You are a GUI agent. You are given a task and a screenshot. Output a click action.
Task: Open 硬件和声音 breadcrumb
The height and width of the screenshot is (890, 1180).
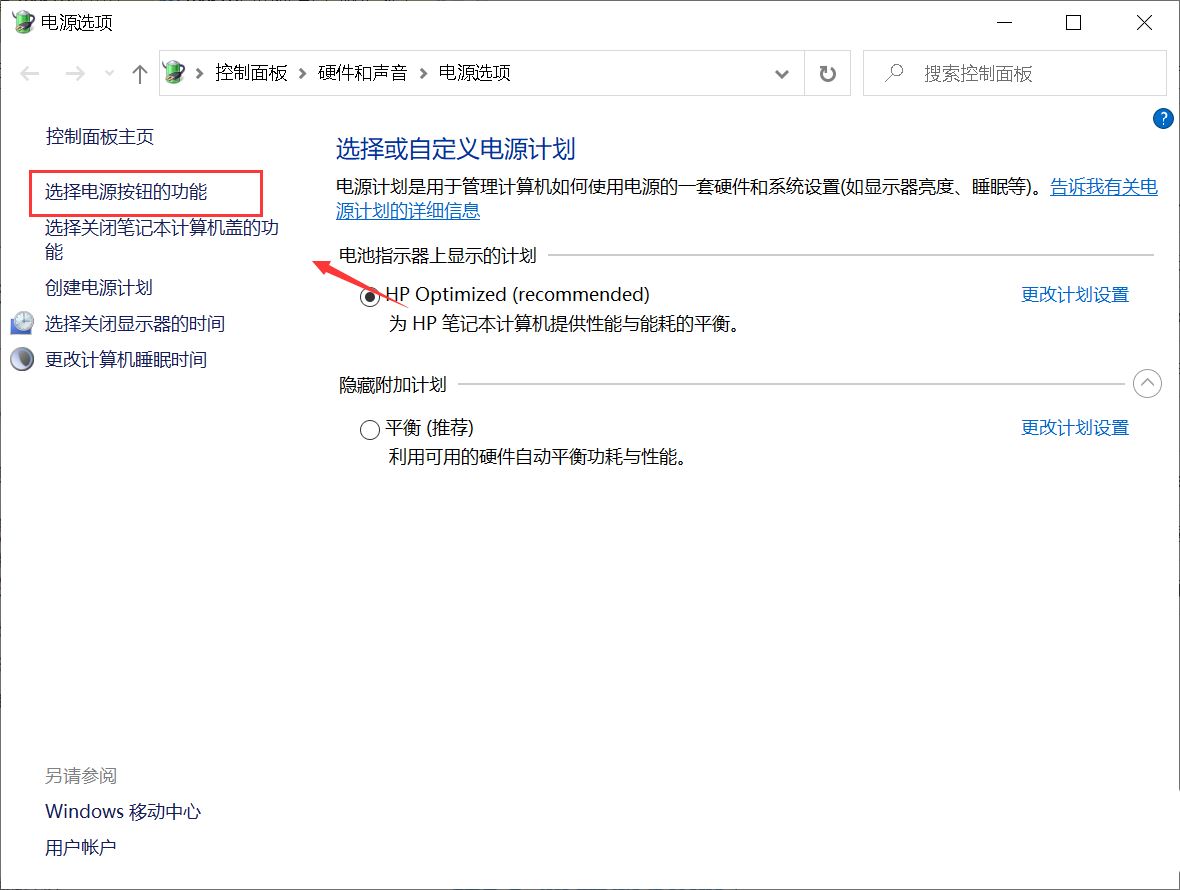point(363,73)
